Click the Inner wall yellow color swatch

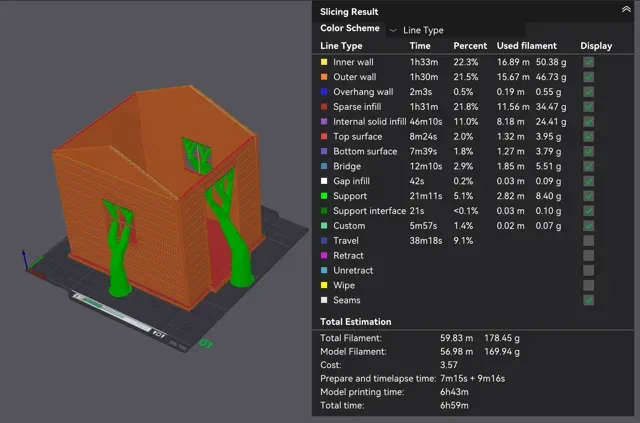pos(324,62)
